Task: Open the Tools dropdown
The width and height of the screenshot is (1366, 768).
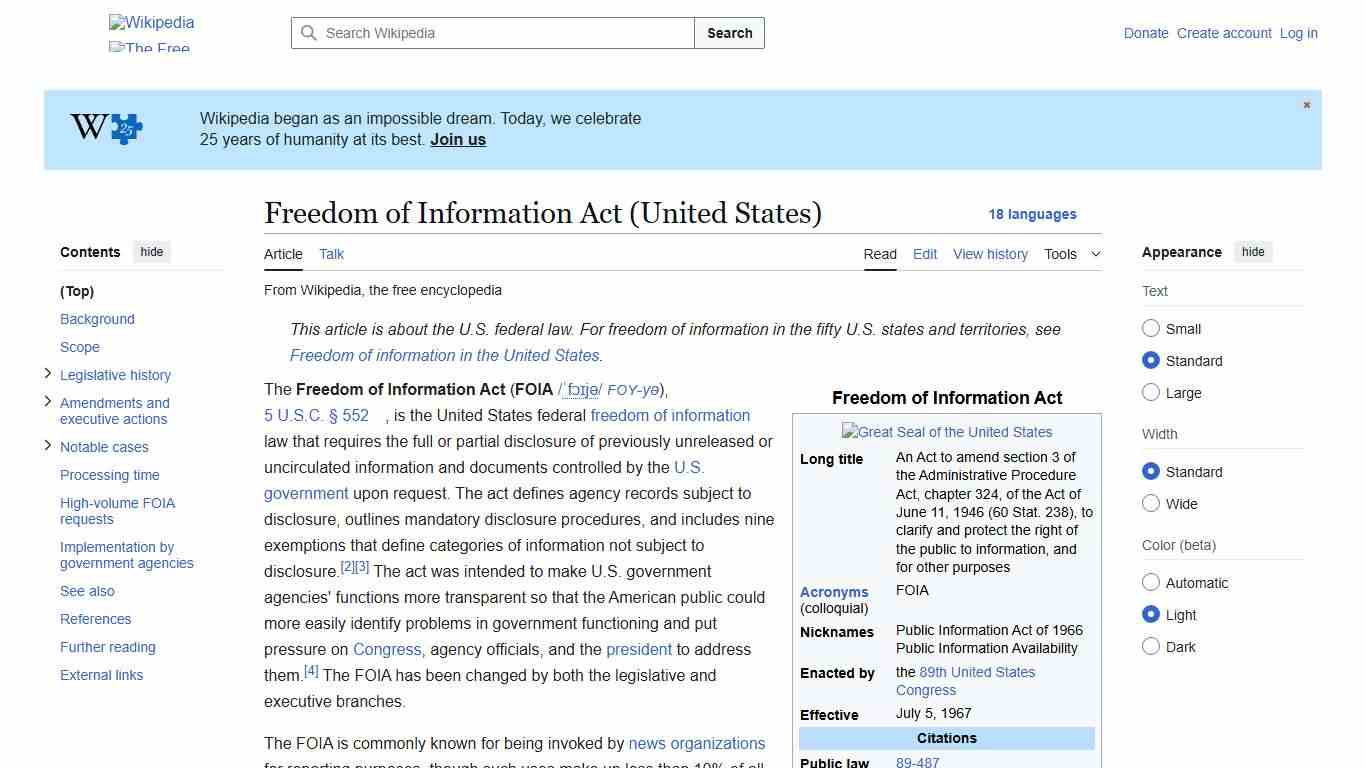Action: tap(1072, 254)
